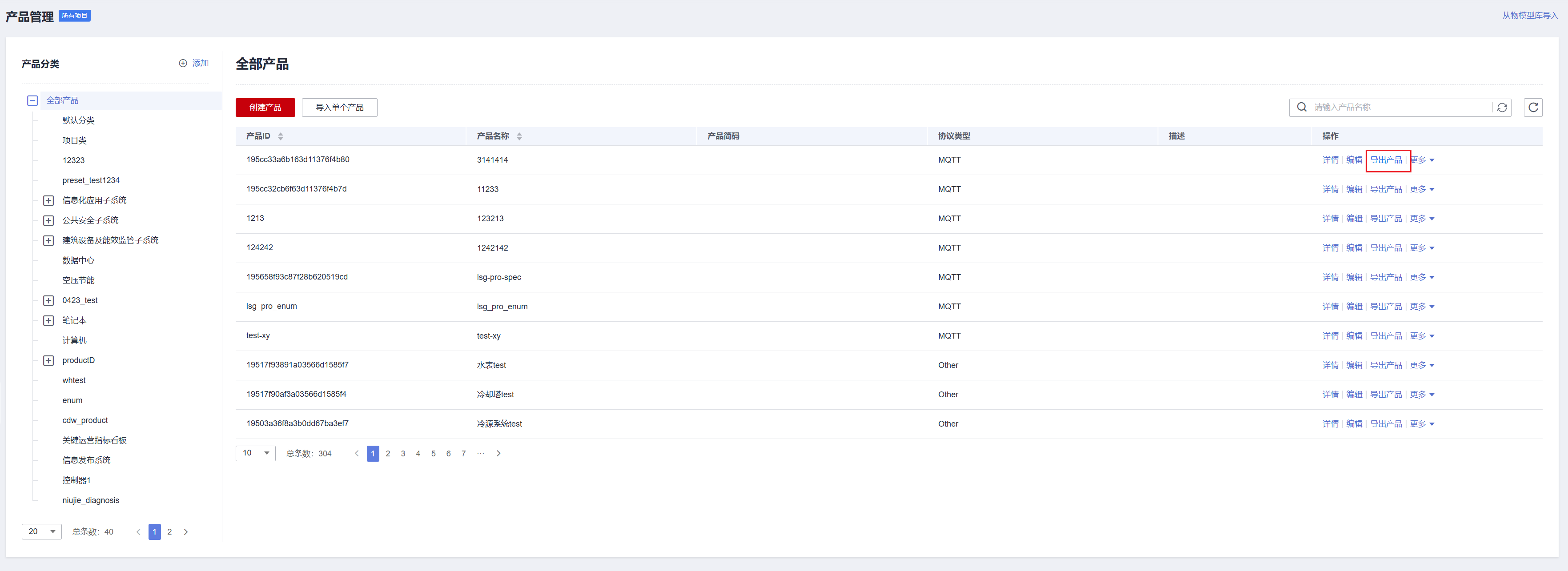Go to page 3 of products

[403, 454]
